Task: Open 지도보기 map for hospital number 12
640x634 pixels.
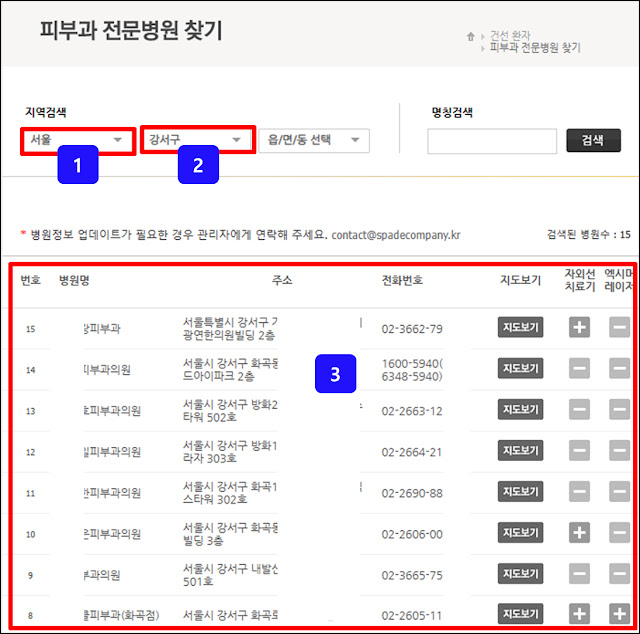Action: click(x=520, y=450)
